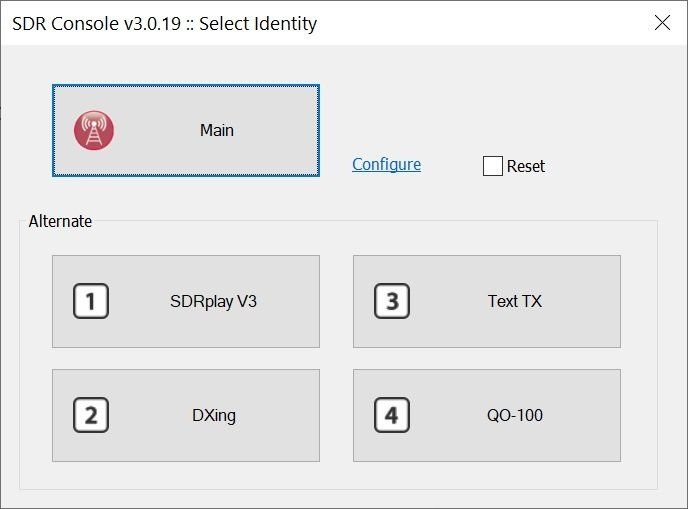The image size is (688, 509).
Task: Click the "SDRplay V3" text label
Action: [213, 301]
